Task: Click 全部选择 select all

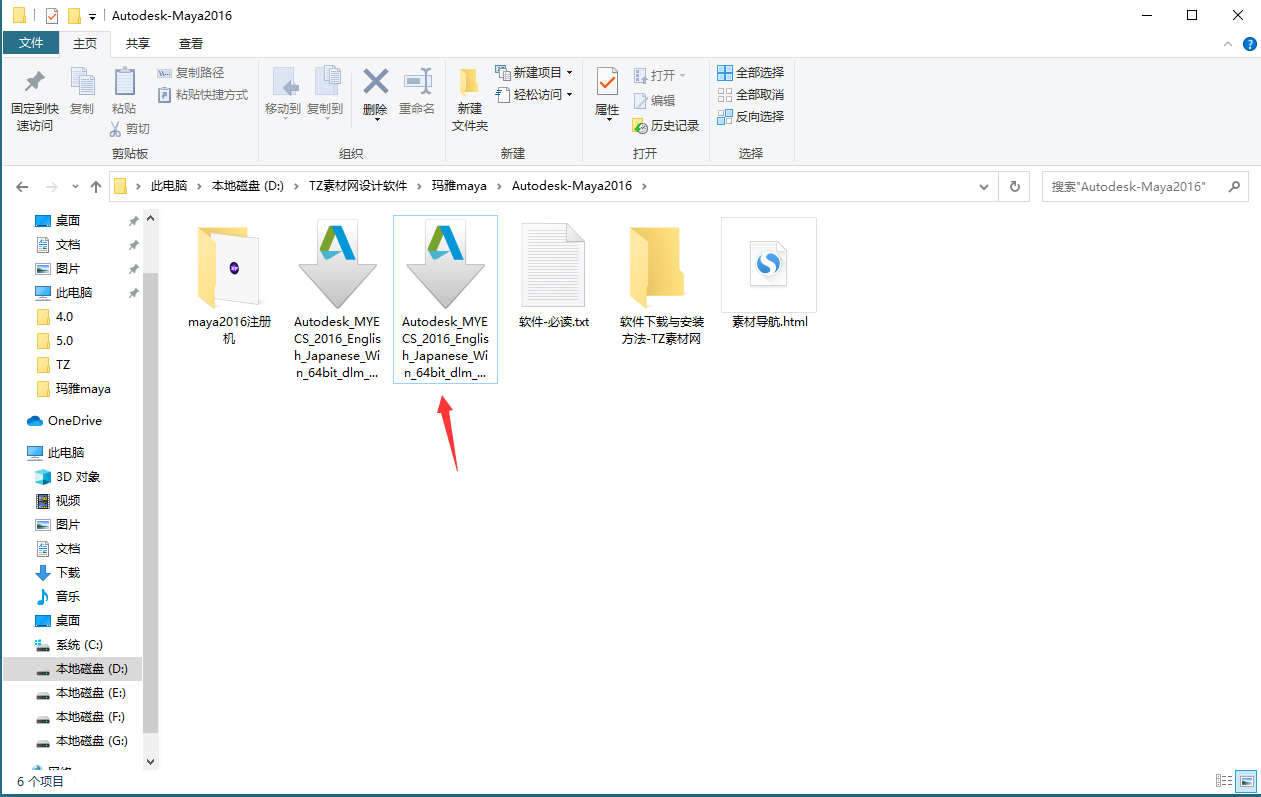Action: (751, 73)
